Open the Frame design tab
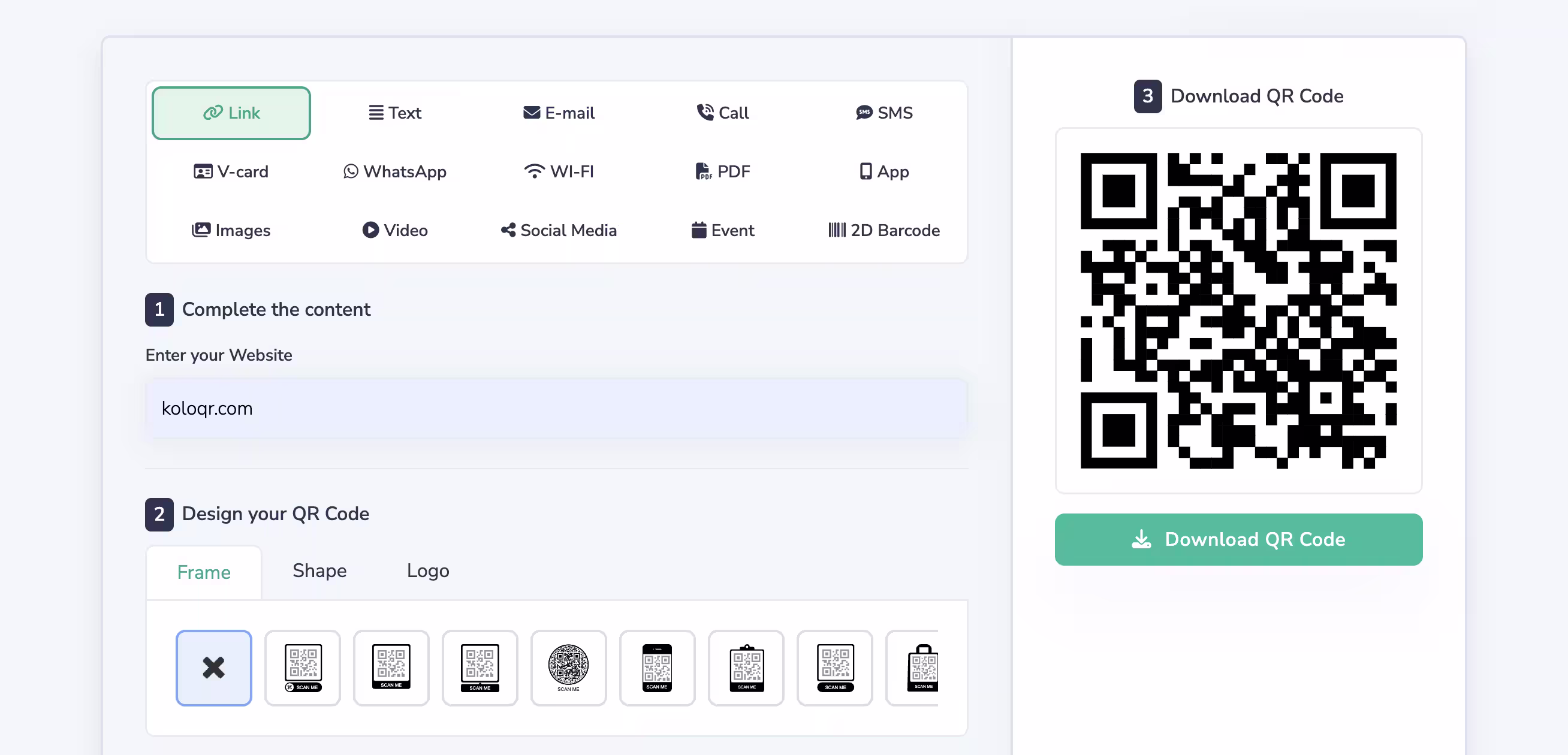Screen dimensions: 1568x755 pyautogui.click(x=204, y=572)
